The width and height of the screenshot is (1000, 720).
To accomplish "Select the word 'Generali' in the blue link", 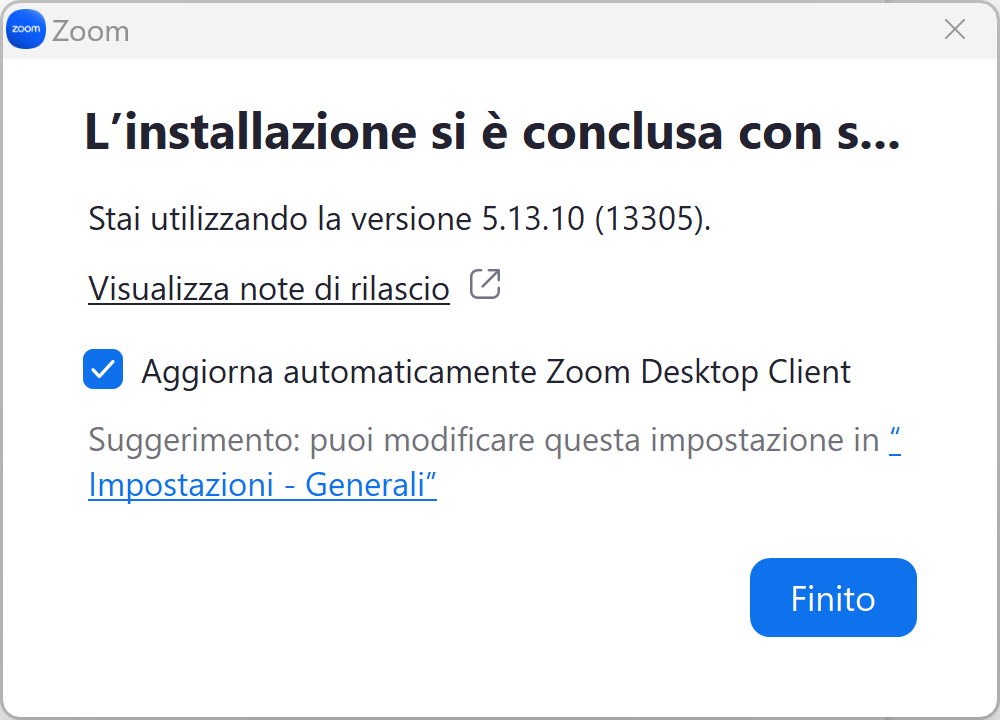I will tap(365, 485).
